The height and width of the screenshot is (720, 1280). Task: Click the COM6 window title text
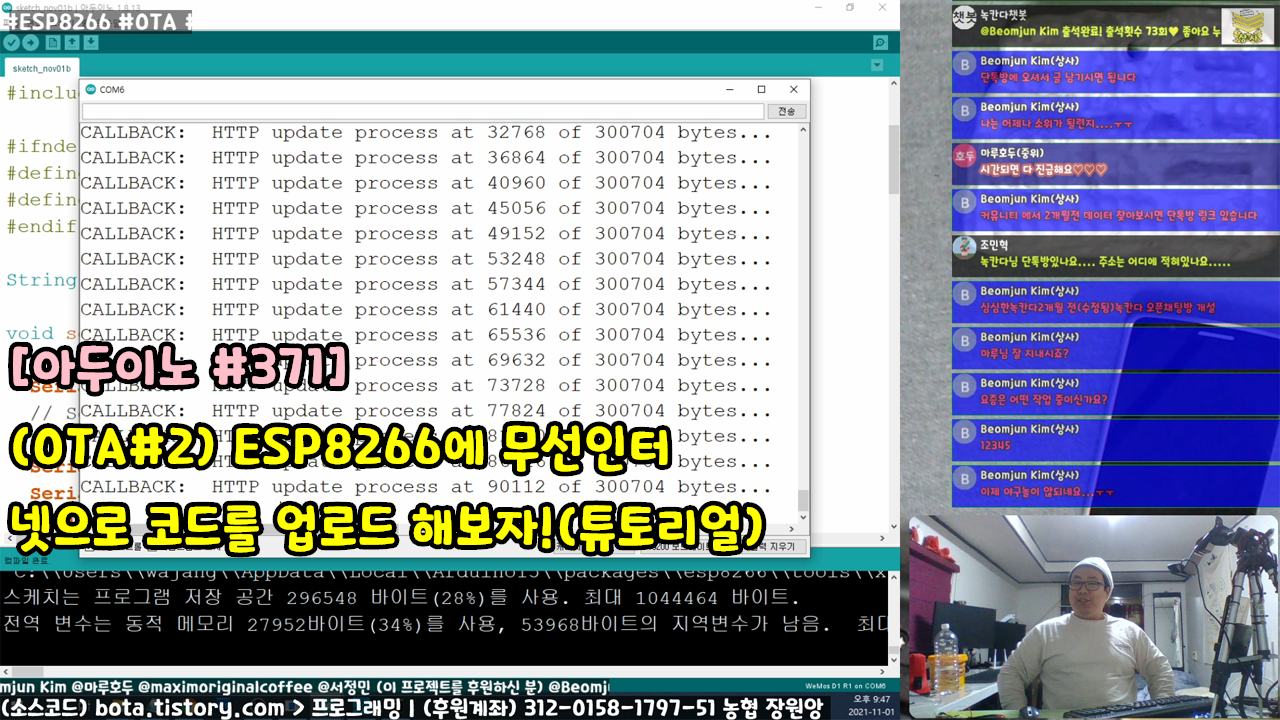112,89
